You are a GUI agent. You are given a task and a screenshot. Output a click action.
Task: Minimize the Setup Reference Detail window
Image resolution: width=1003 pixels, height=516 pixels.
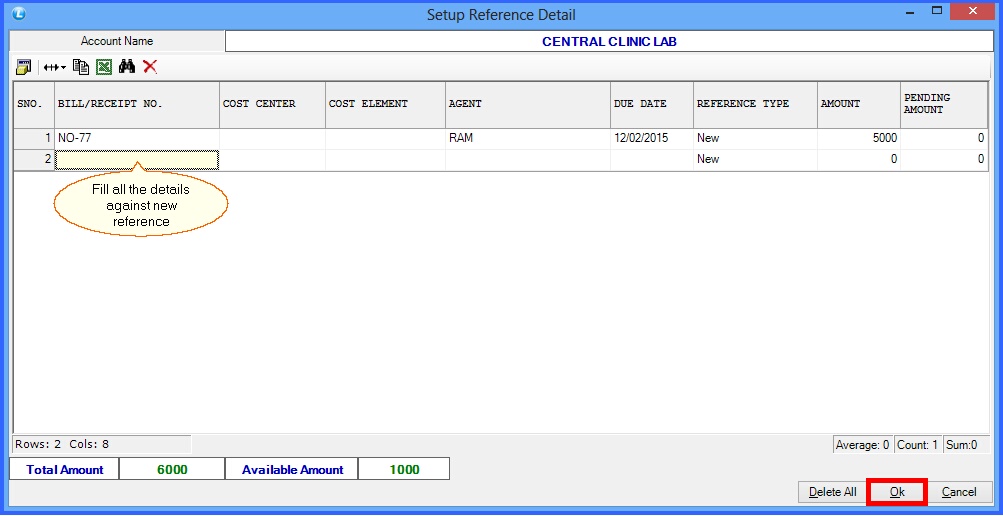pos(909,11)
